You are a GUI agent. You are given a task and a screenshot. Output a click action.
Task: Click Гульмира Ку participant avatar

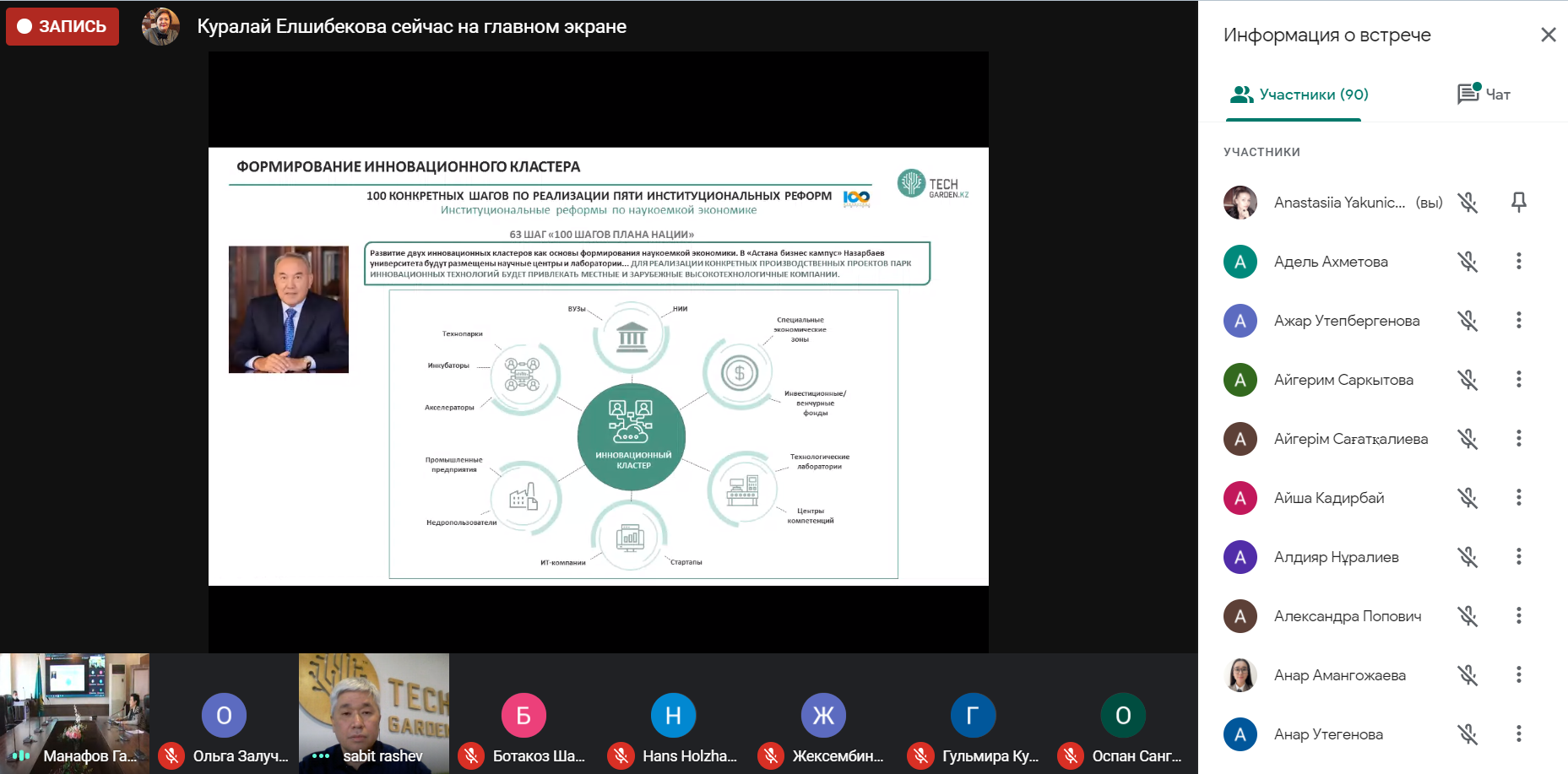973,716
